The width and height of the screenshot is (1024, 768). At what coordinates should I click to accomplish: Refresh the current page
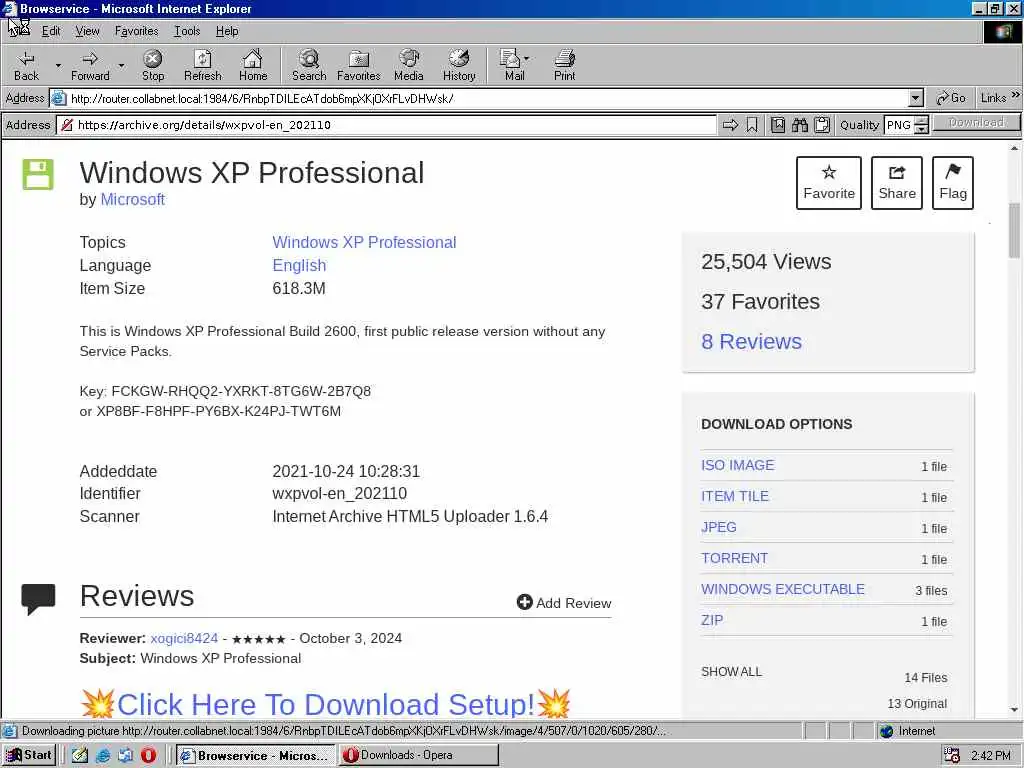click(202, 65)
